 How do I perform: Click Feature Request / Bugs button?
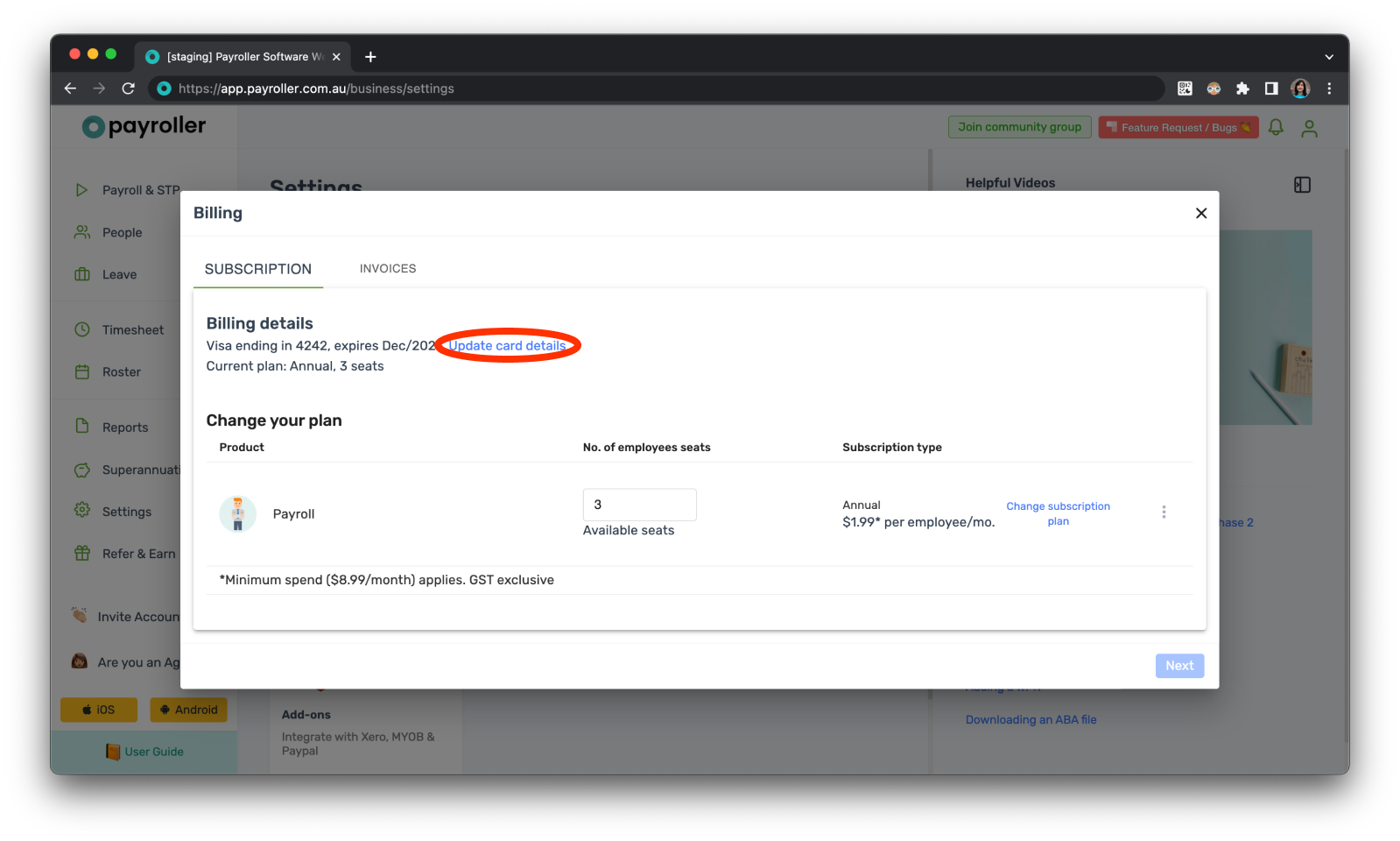click(x=1178, y=127)
